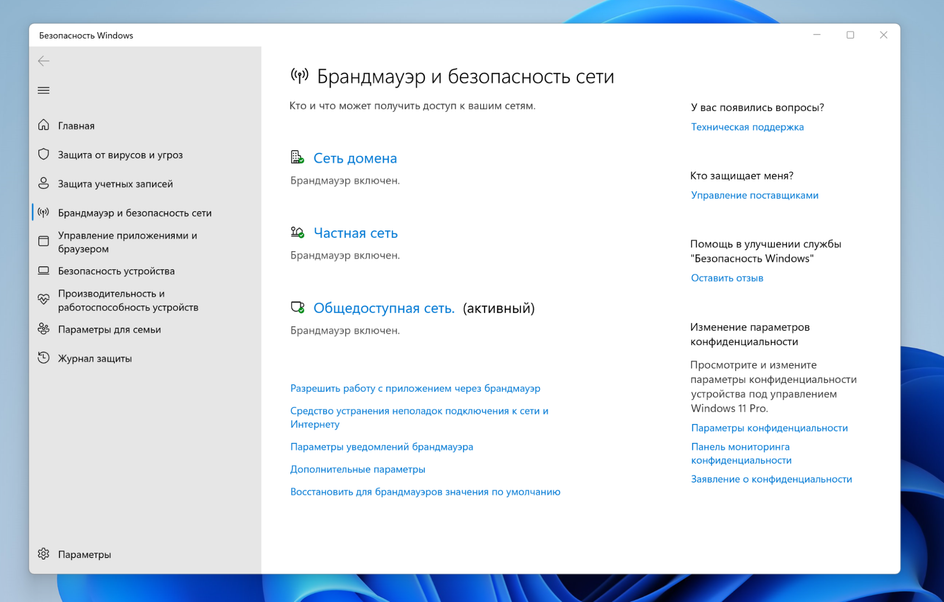This screenshot has height=602, width=944.
Task: Open Техническая поддержка link
Action: pyautogui.click(x=747, y=127)
